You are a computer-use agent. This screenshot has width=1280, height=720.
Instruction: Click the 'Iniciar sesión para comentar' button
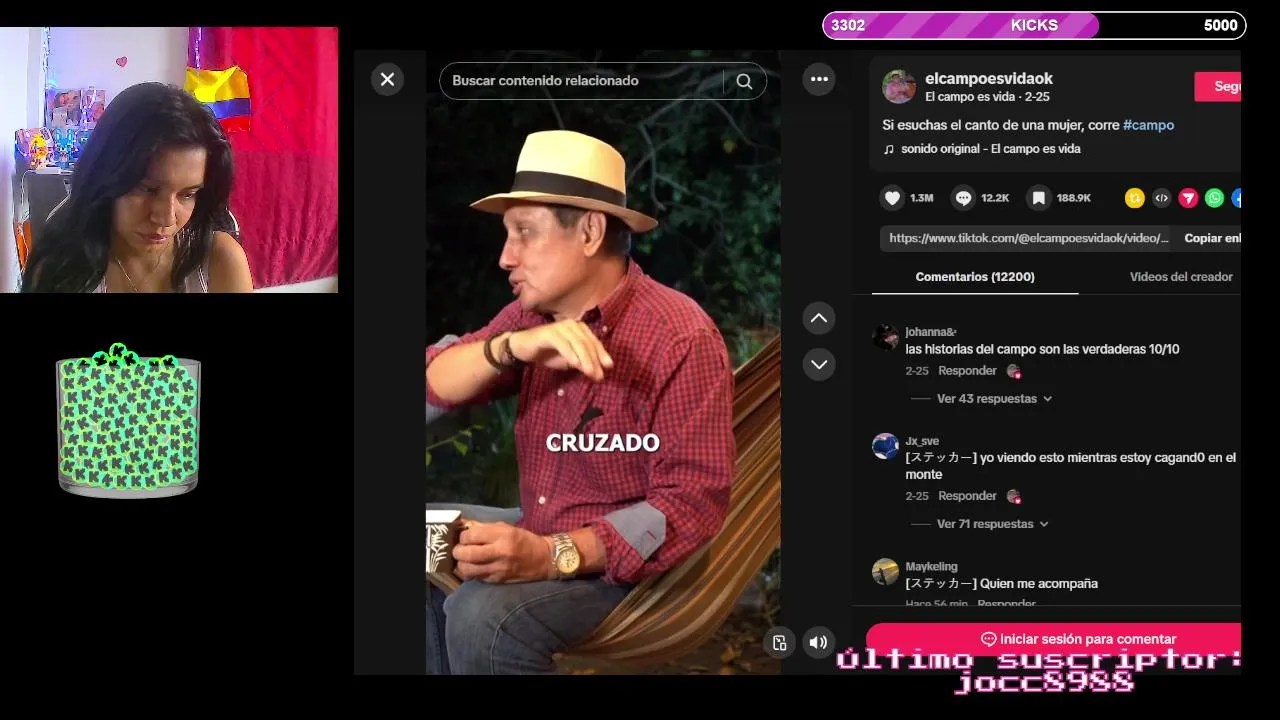pyautogui.click(x=1054, y=639)
